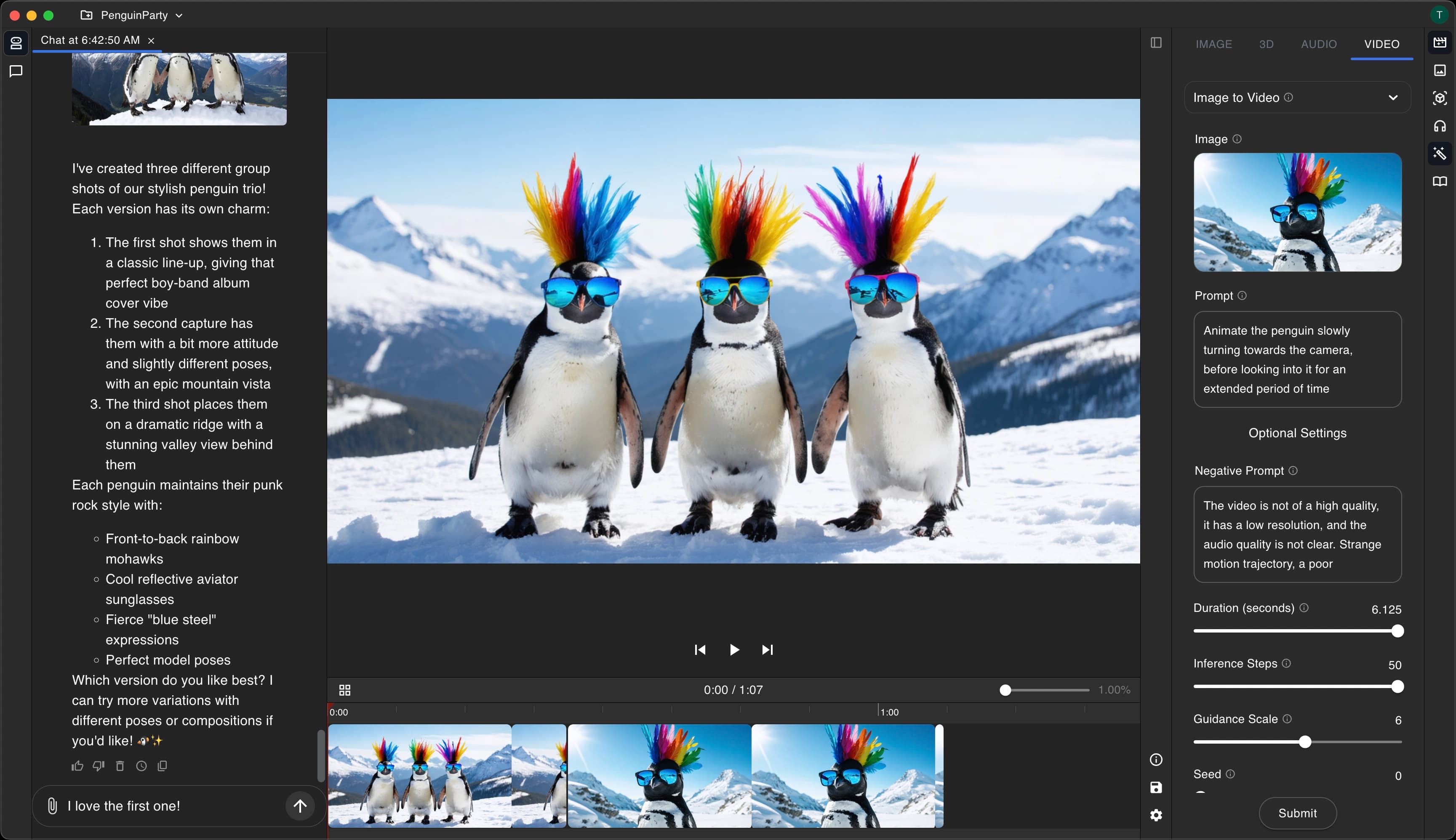Viewport: 1456px width, 840px height.
Task: Open the image gallery panel icon
Action: 1440,70
